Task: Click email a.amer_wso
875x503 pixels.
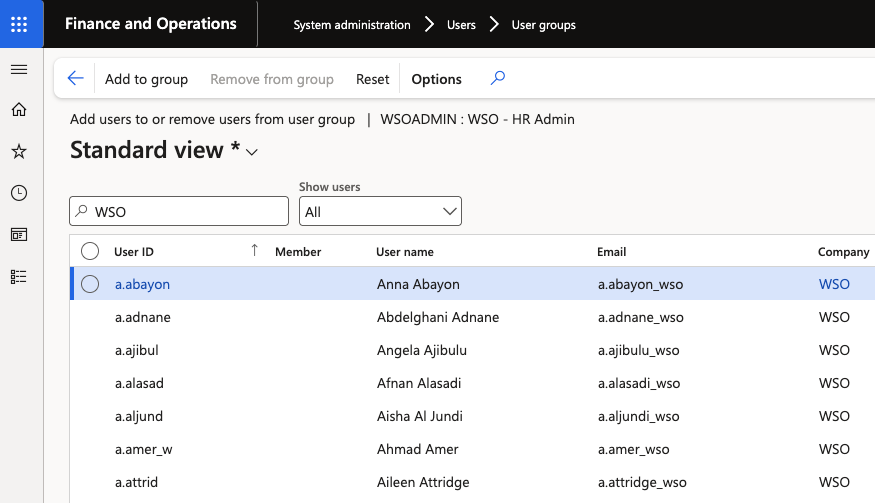Action: pyautogui.click(x=633, y=449)
